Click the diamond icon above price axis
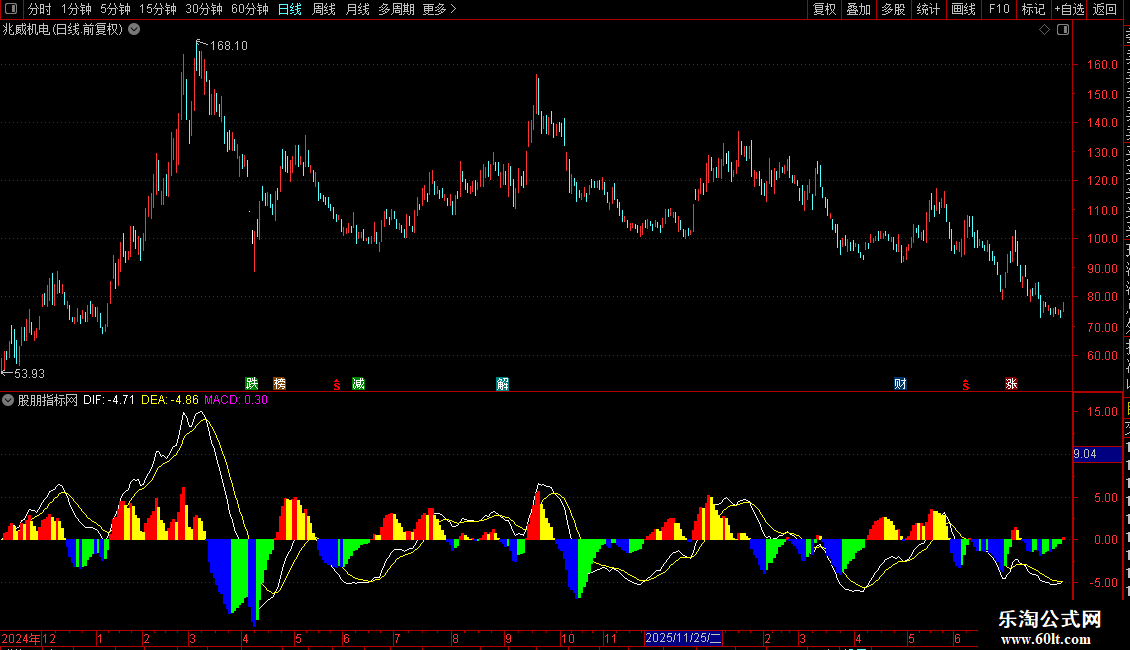Screen dimensions: 1130x650 (x=1044, y=30)
